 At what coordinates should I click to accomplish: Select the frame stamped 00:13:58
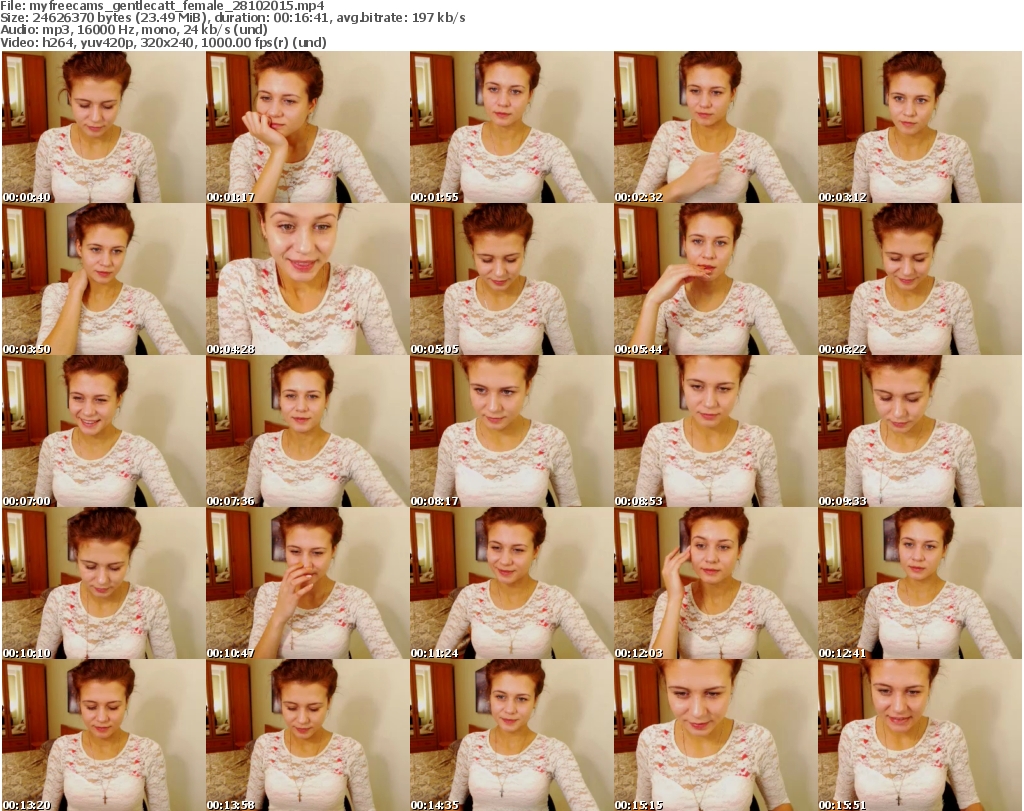pos(308,735)
